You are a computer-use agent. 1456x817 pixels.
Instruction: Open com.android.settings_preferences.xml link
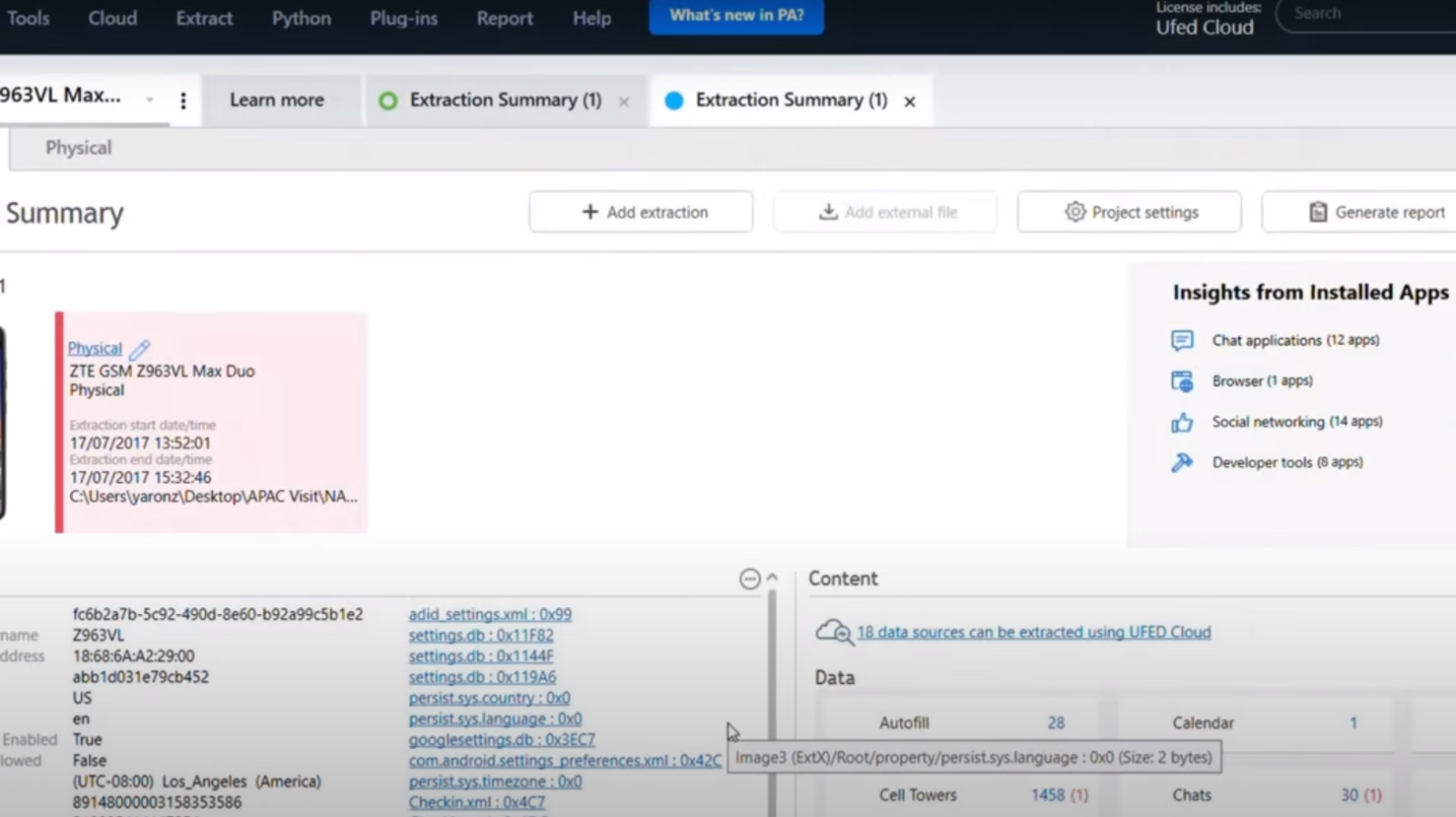point(564,761)
